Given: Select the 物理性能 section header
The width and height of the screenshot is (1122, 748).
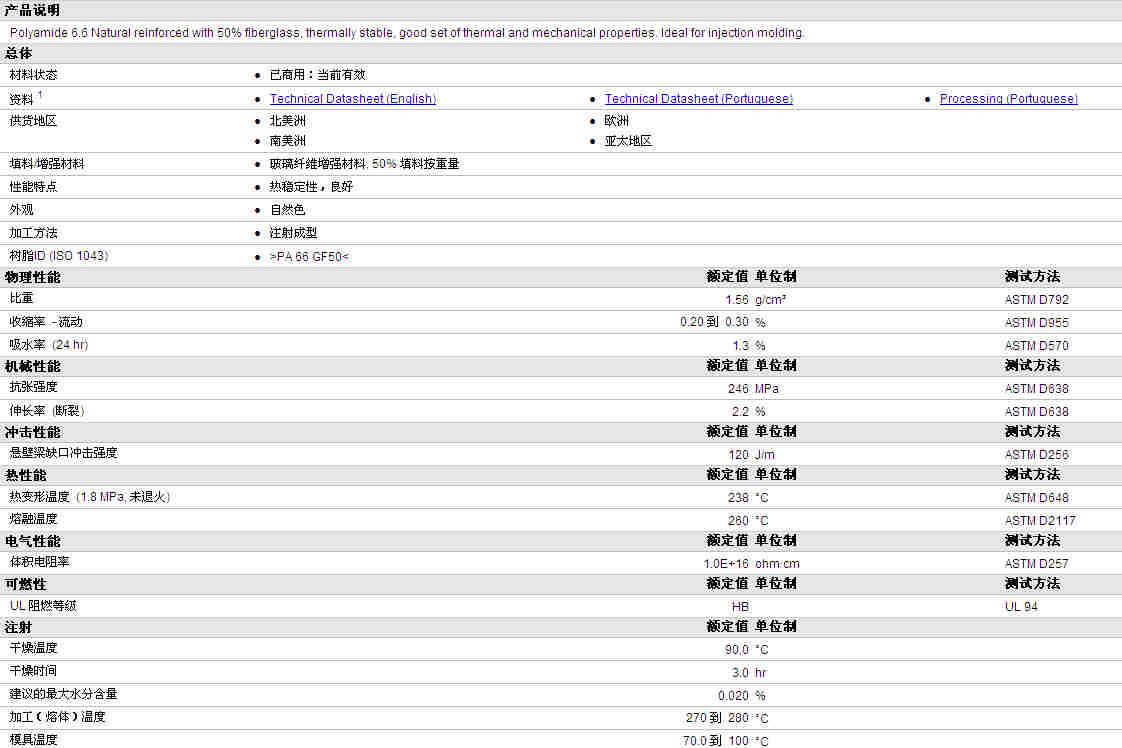Looking at the screenshot, I should (x=32, y=277).
